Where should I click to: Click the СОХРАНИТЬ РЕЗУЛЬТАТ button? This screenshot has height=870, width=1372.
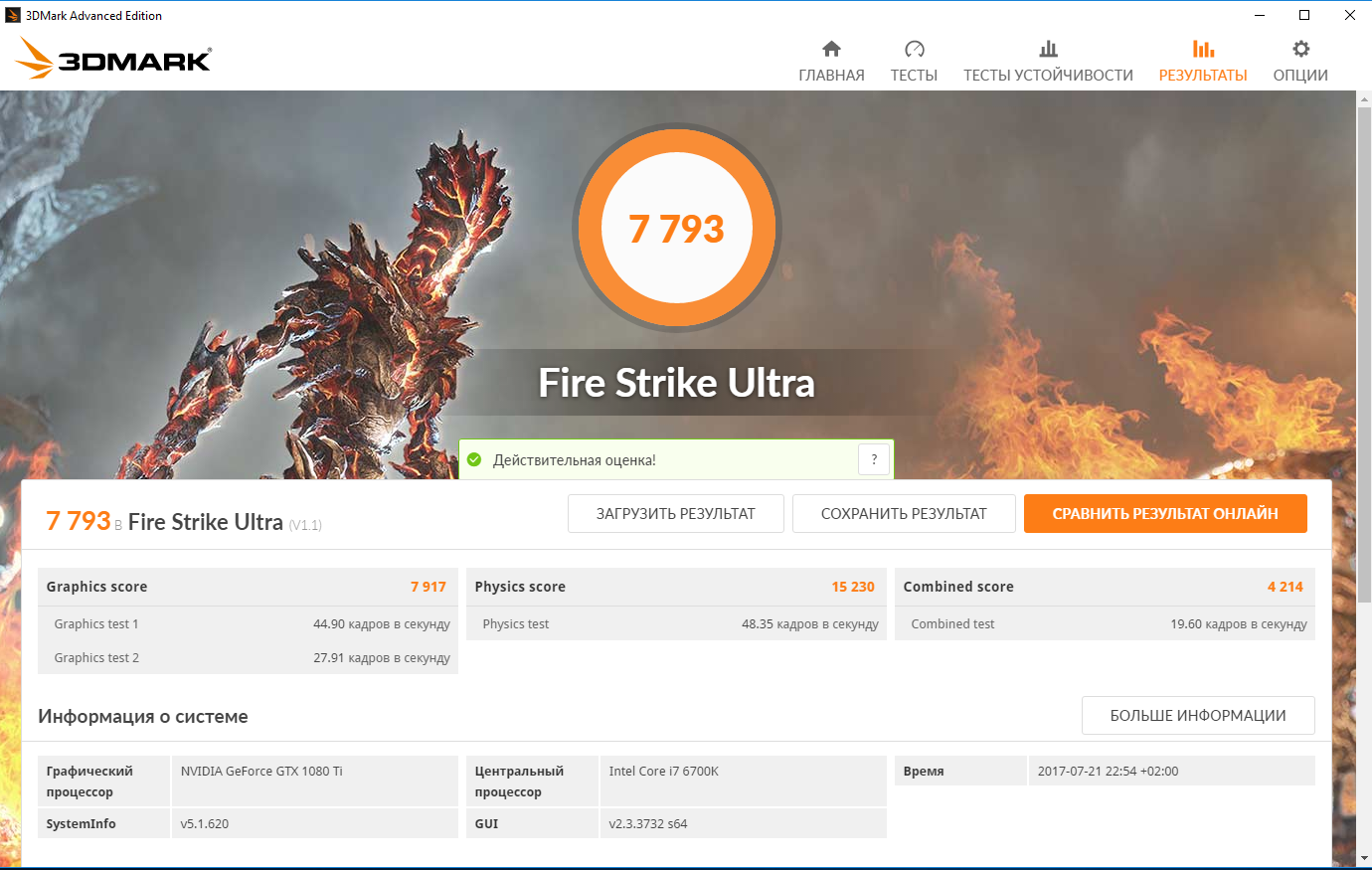click(904, 514)
